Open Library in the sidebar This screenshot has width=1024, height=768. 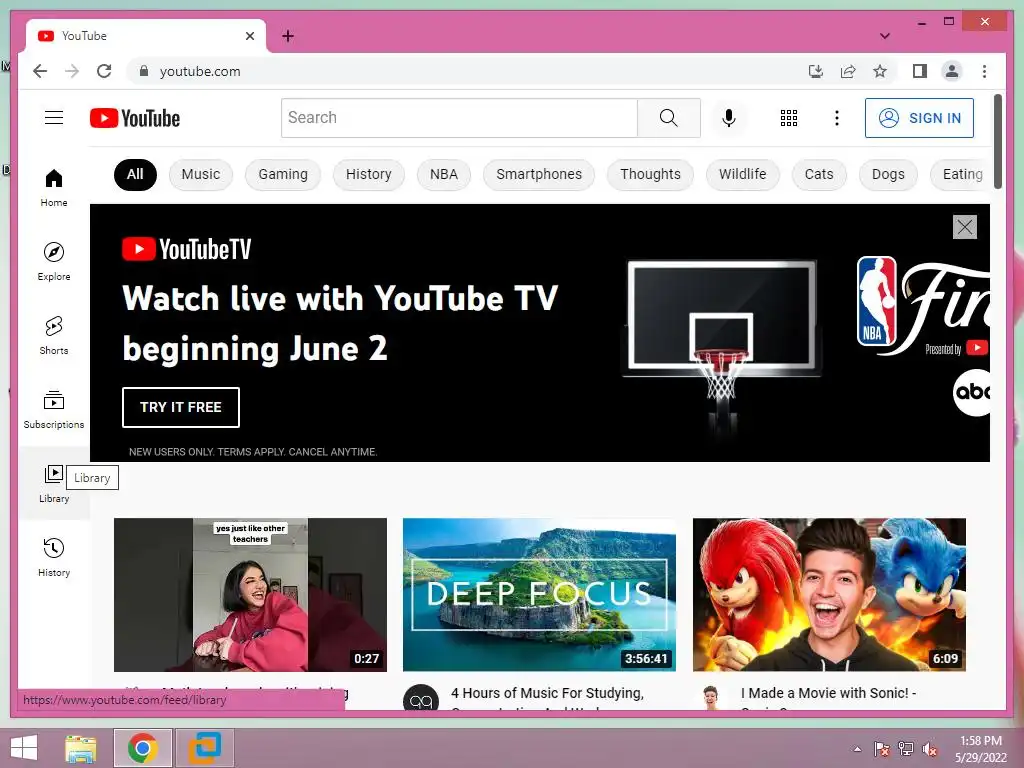(54, 483)
